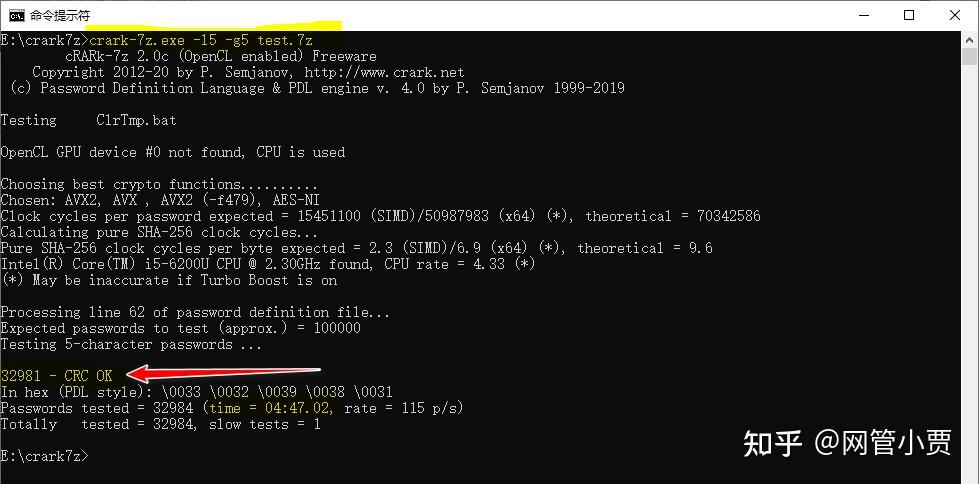This screenshot has width=979, height=484.
Task: Click the scrollbar up arrow
Action: 970,40
